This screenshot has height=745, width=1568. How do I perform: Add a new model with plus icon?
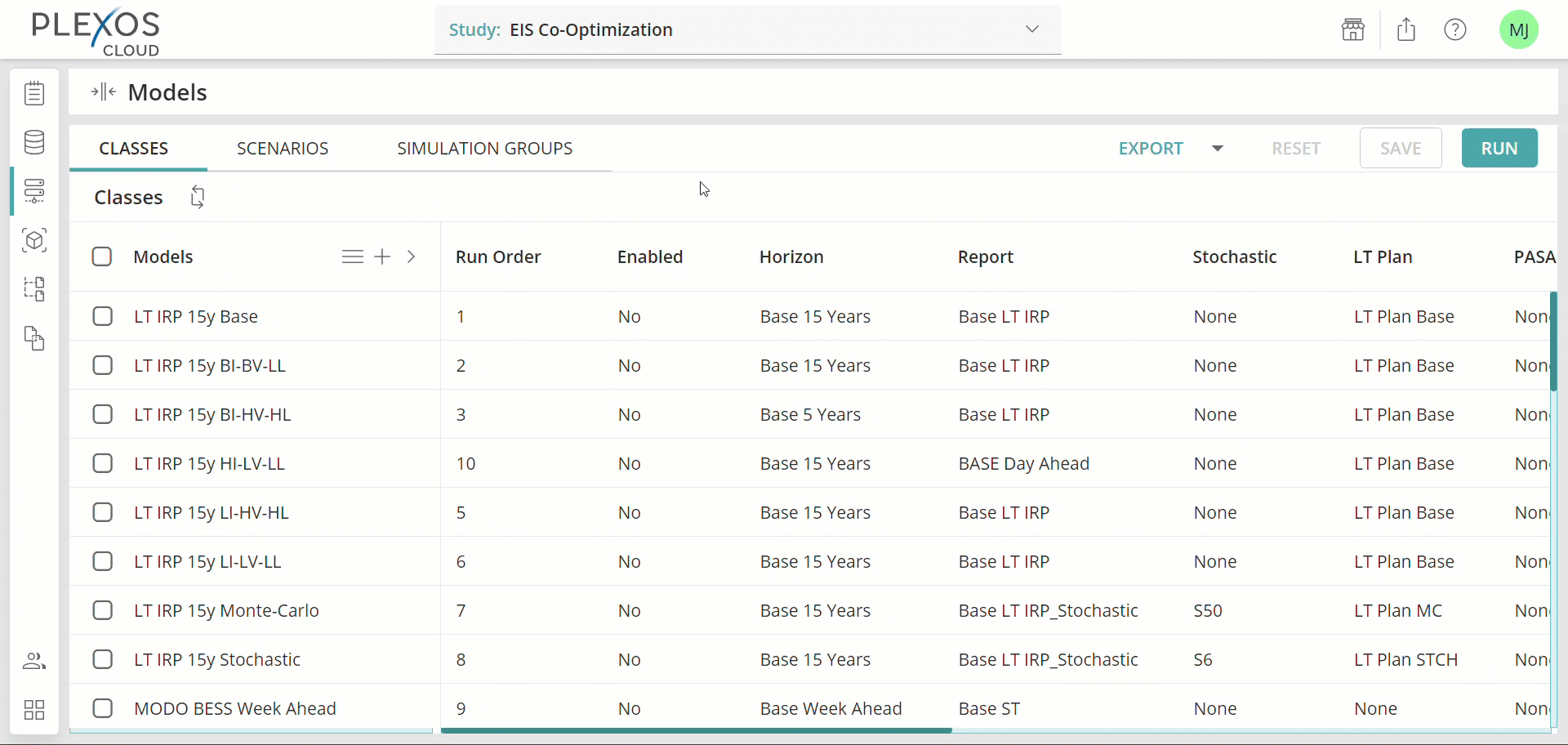(x=382, y=257)
